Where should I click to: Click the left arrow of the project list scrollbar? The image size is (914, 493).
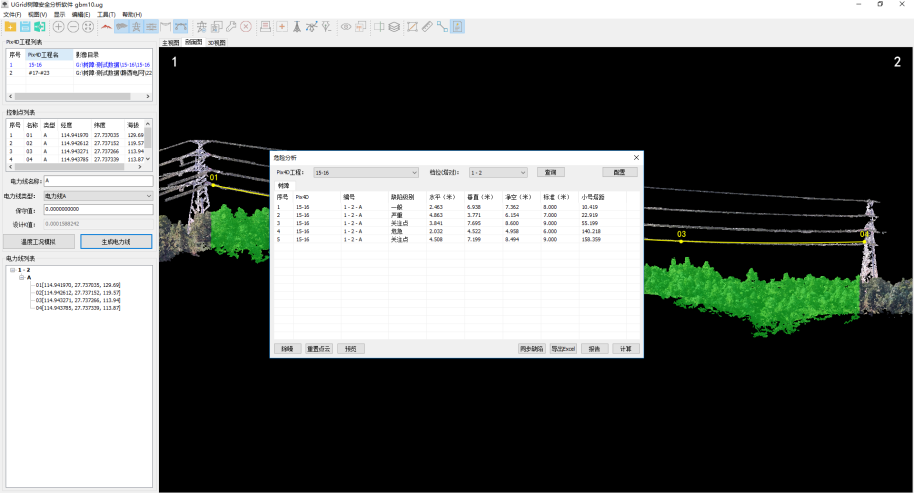[10, 96]
